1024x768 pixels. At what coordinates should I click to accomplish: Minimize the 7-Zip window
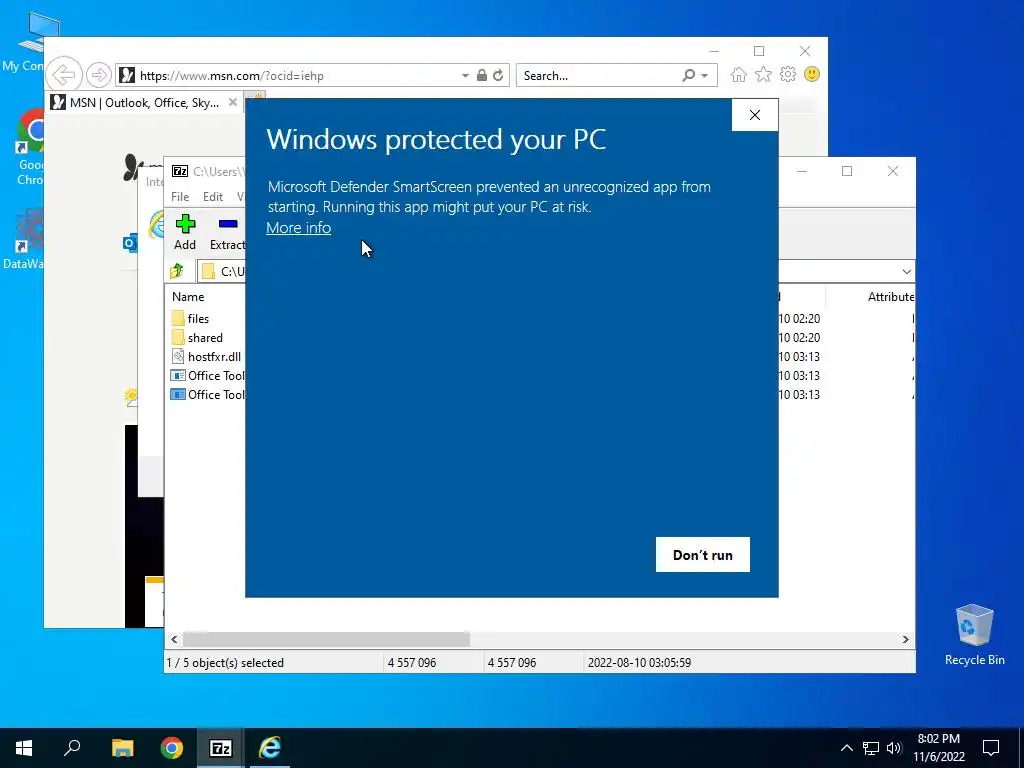coord(802,171)
